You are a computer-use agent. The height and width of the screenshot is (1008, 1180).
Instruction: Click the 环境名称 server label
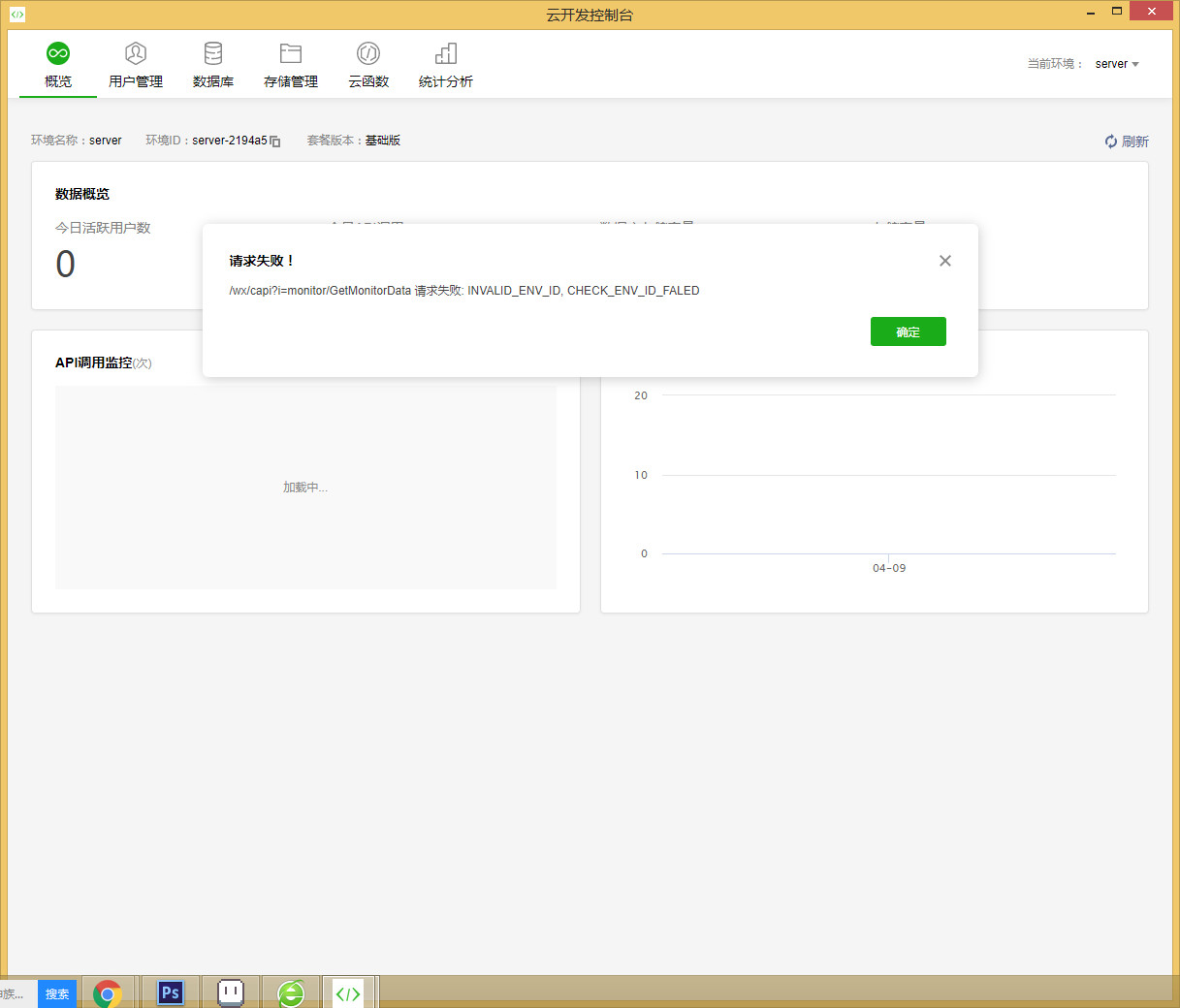pos(77,141)
